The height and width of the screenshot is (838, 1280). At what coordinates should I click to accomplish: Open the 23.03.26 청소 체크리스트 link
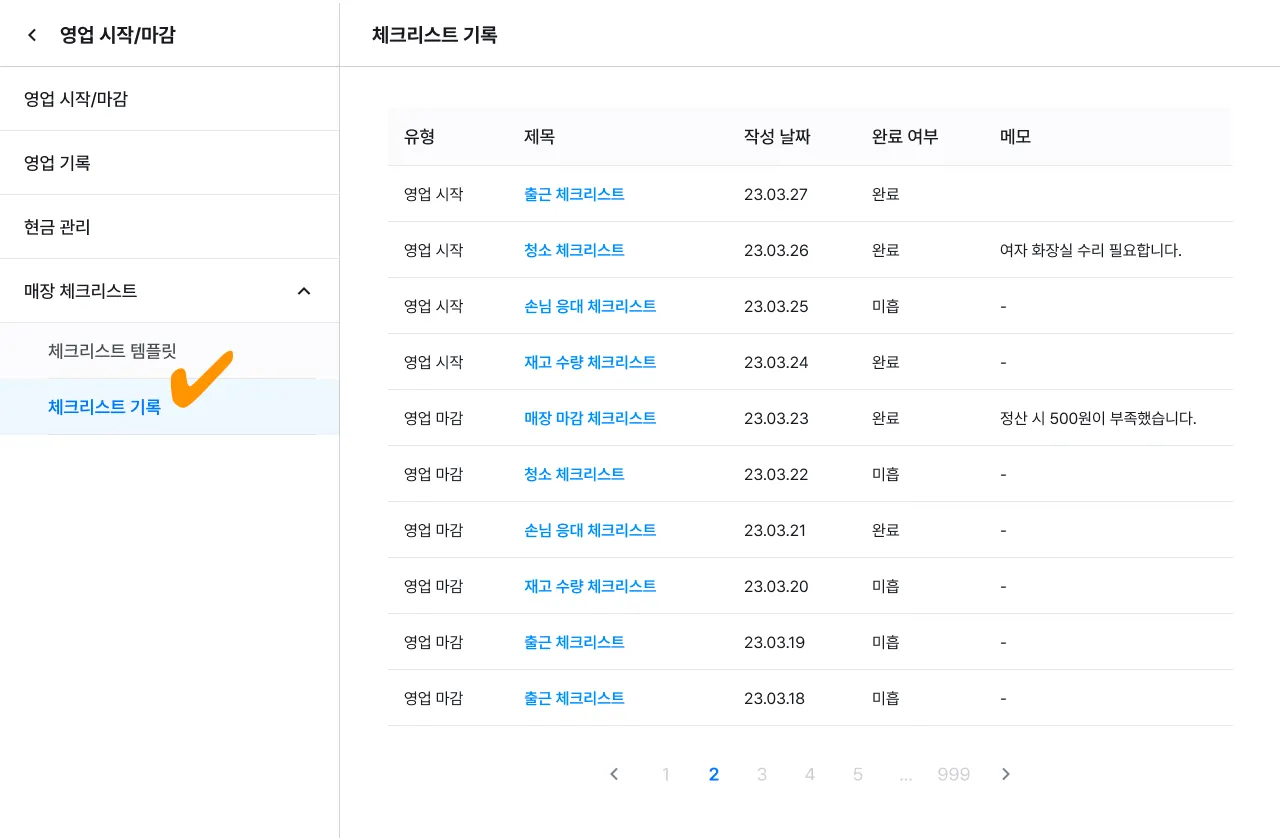tap(574, 250)
